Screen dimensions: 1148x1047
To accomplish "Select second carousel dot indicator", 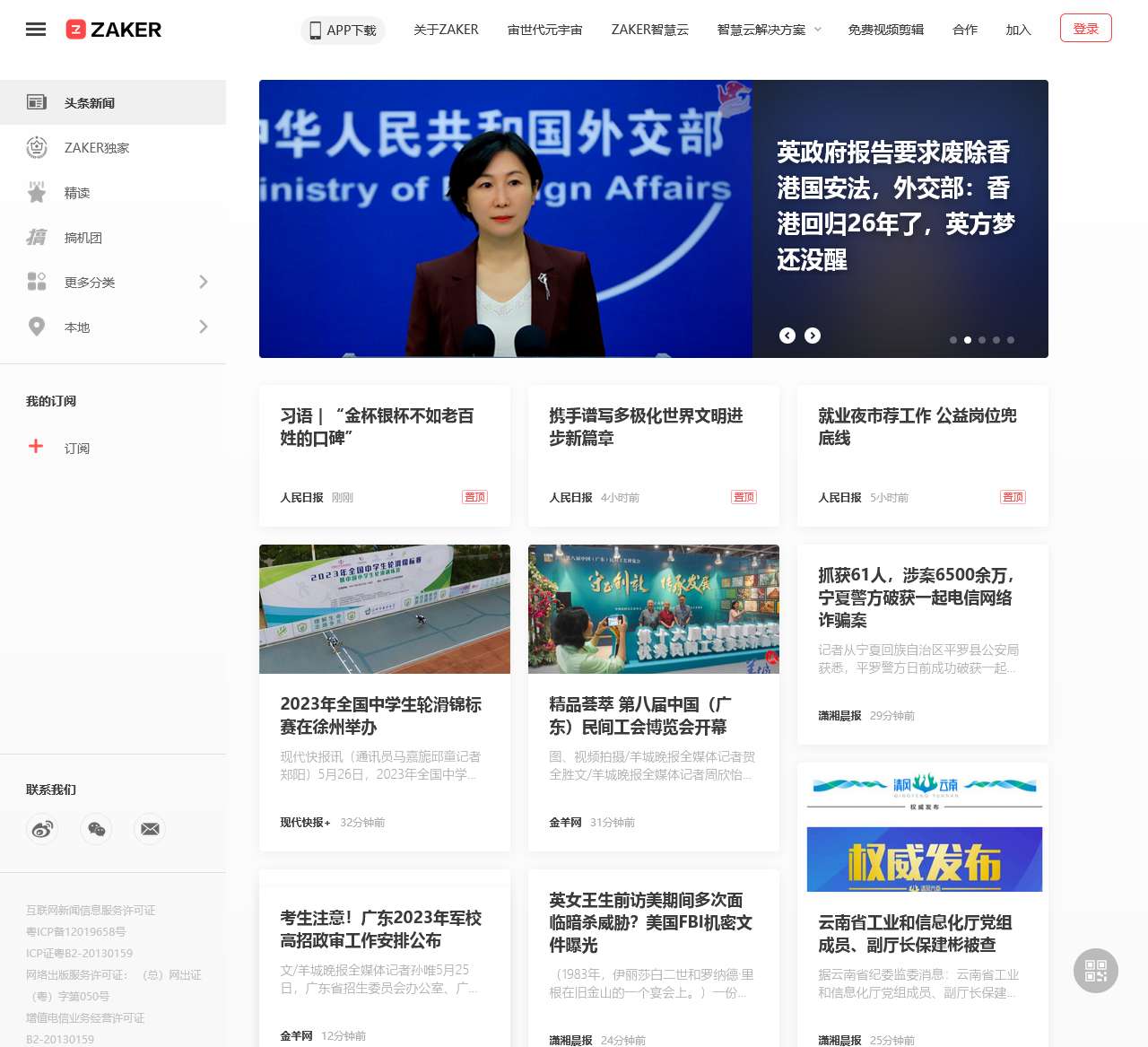I will (x=968, y=340).
